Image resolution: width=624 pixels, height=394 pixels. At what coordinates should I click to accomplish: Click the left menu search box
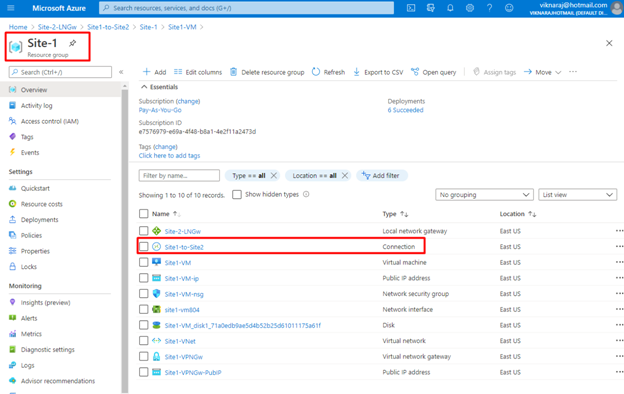(60, 72)
